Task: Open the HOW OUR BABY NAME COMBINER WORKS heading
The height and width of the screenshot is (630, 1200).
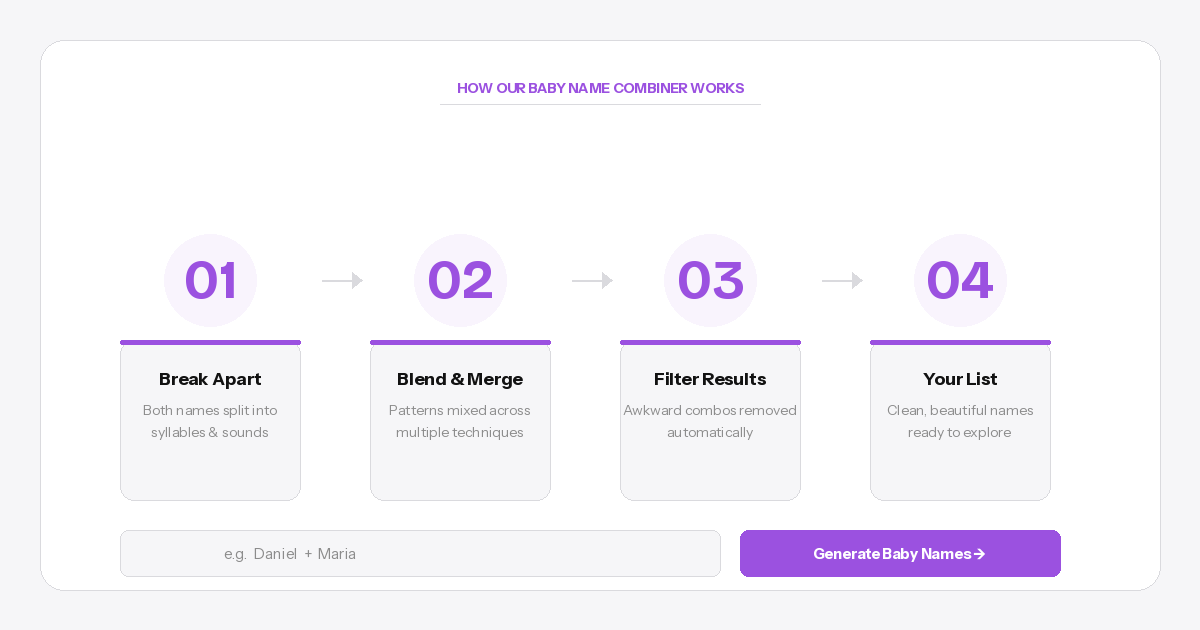Action: pyautogui.click(x=600, y=88)
